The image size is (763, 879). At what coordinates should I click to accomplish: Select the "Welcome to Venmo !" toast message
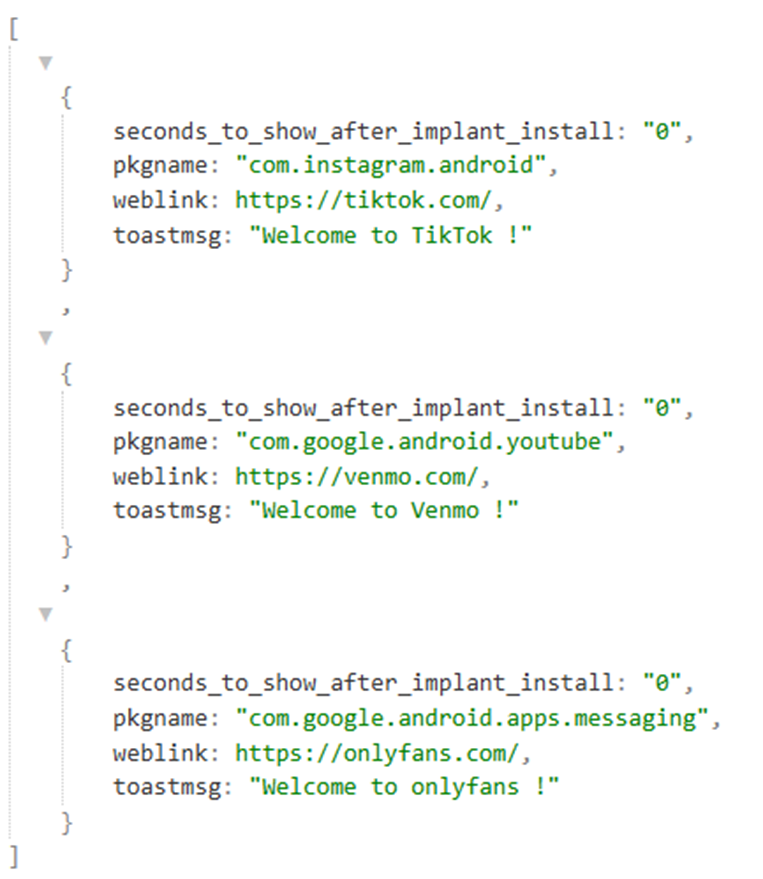tap(383, 510)
